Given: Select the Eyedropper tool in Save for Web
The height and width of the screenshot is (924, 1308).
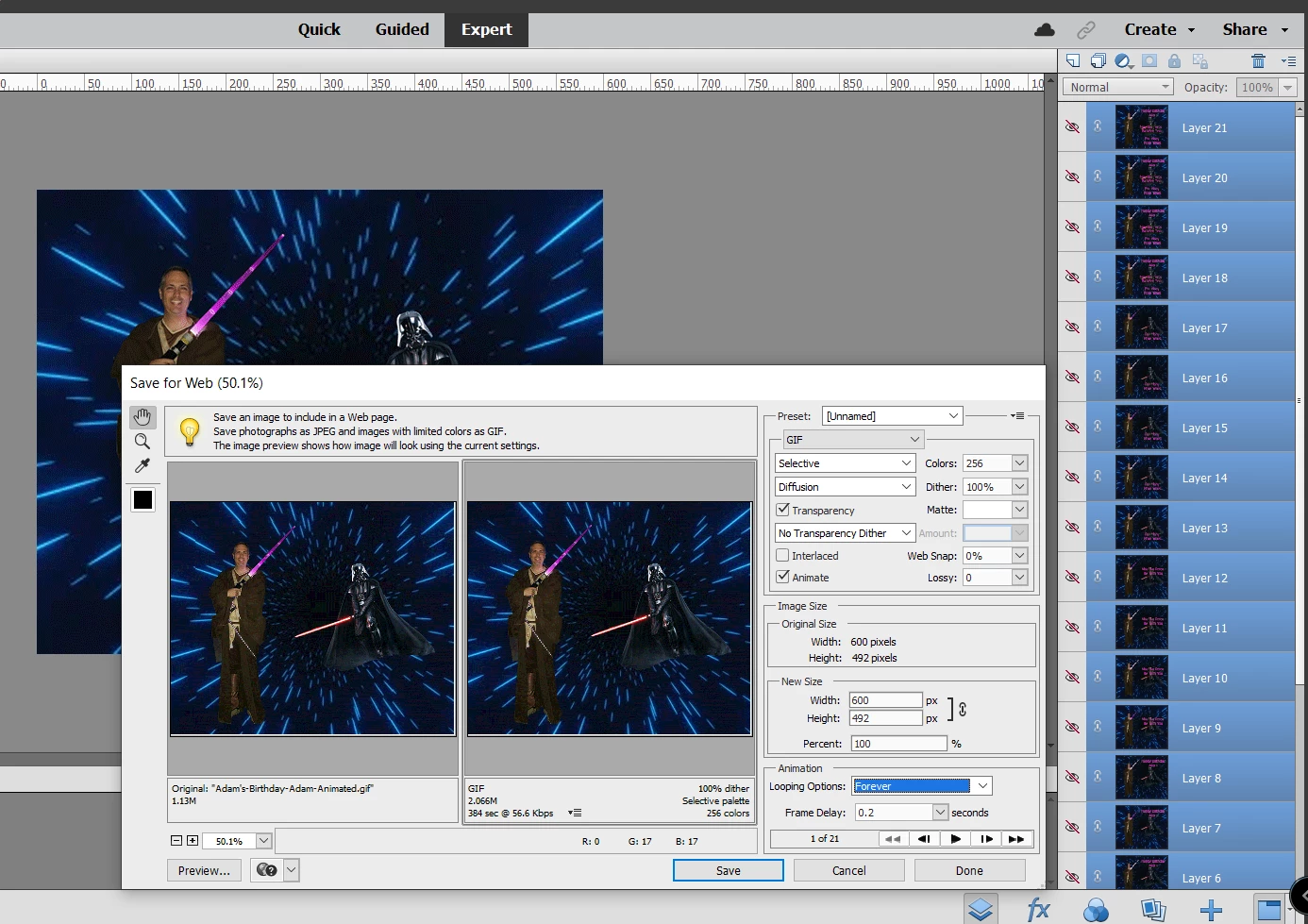Looking at the screenshot, I should (143, 465).
